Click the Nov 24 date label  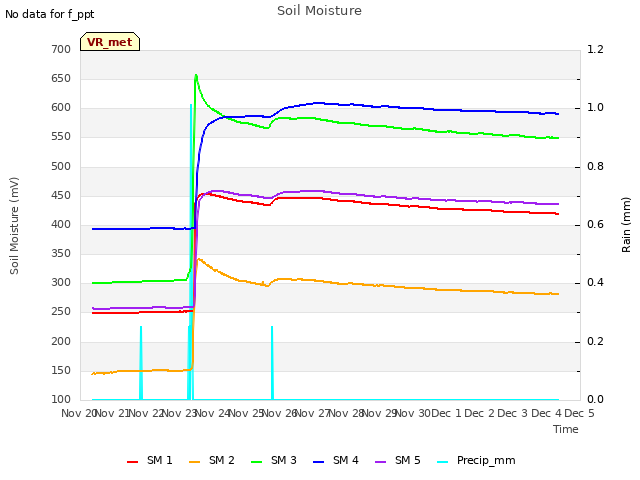213,414
